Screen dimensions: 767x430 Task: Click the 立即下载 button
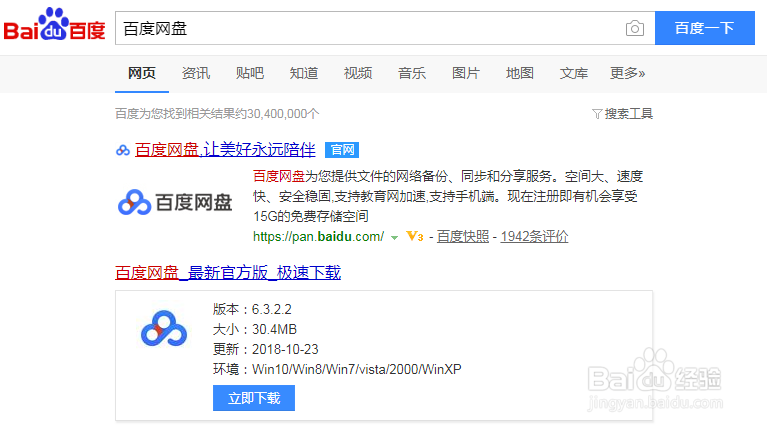pyautogui.click(x=254, y=398)
